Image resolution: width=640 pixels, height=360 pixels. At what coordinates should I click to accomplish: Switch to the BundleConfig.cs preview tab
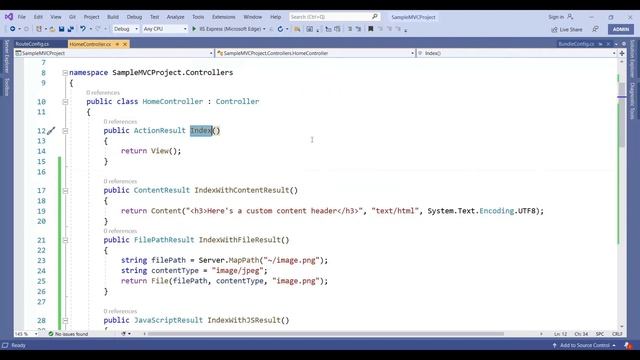pyautogui.click(x=576, y=44)
